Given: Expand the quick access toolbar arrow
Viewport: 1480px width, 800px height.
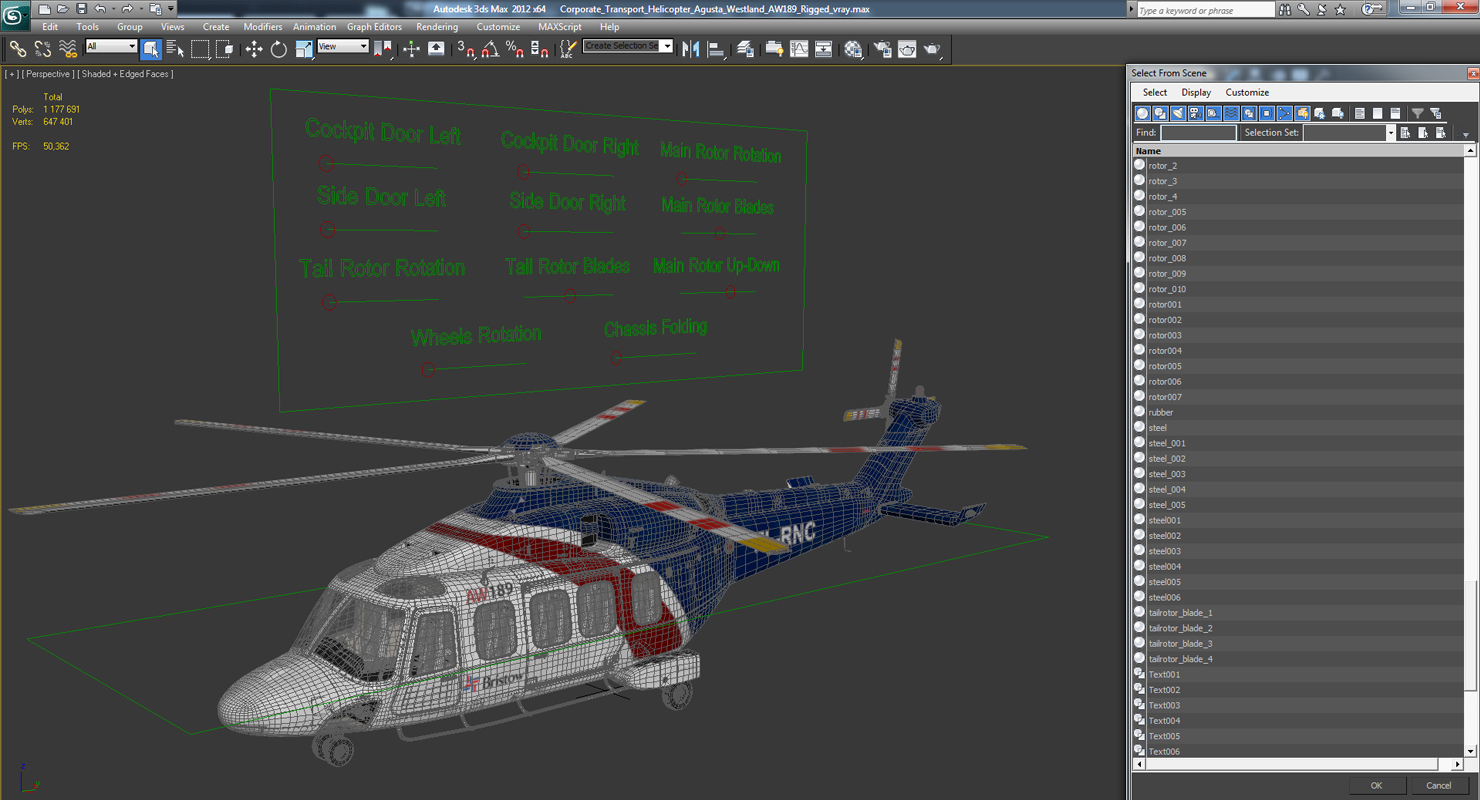Looking at the screenshot, I should [x=171, y=9].
